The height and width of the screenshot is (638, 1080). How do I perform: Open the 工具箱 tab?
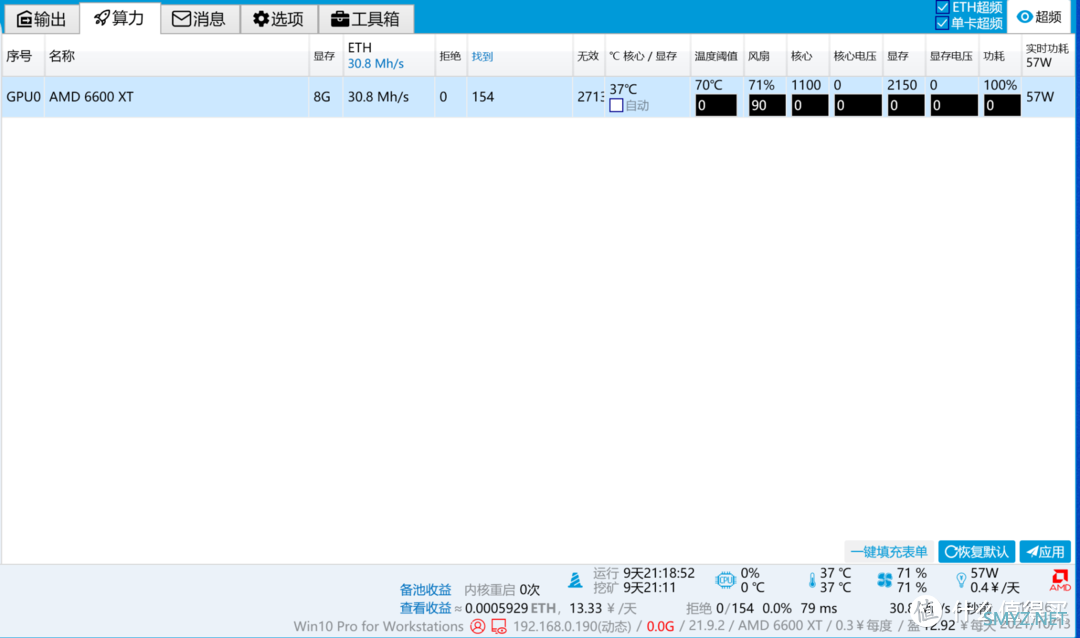pos(366,19)
